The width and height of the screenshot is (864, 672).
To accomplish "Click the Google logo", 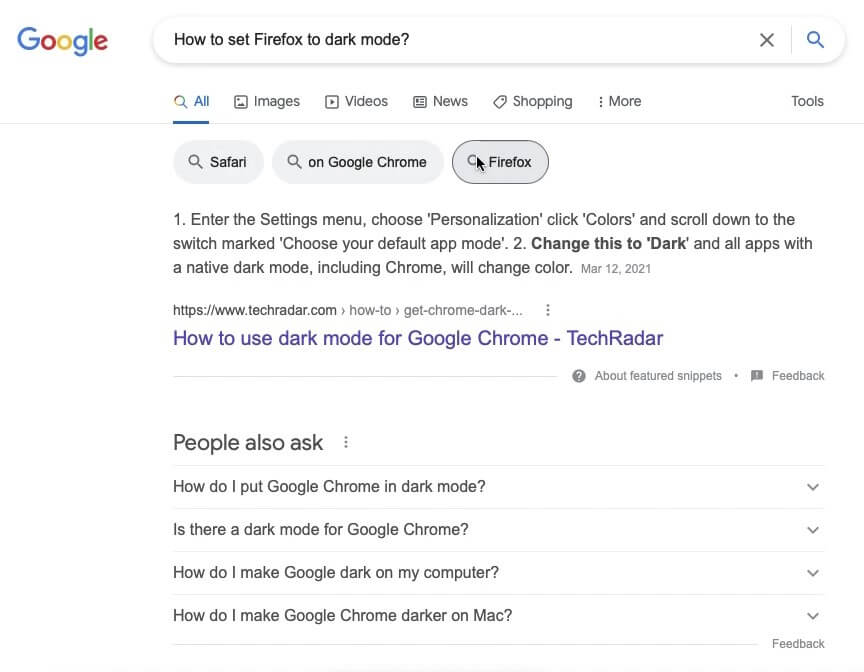I will pos(62,41).
